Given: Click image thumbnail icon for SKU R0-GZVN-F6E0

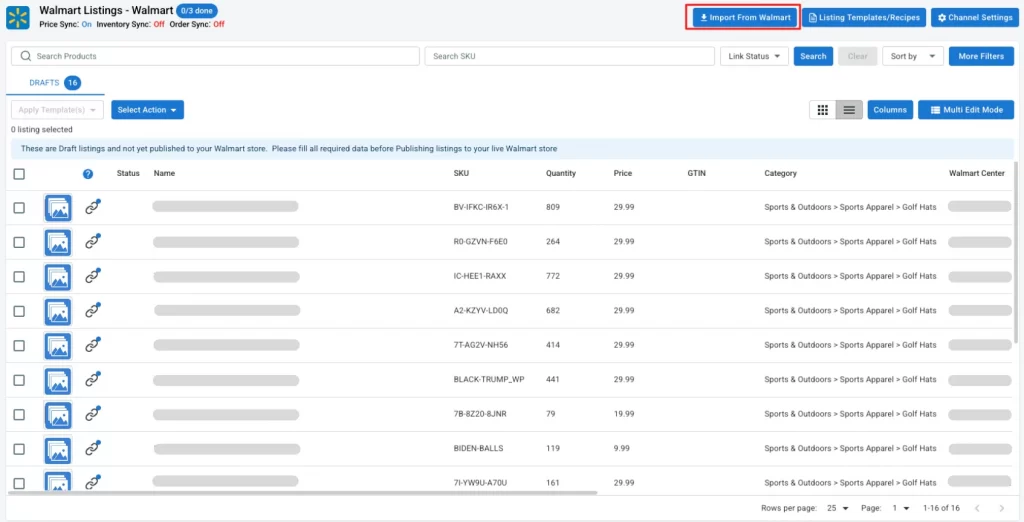Looking at the screenshot, I should pyautogui.click(x=58, y=242).
